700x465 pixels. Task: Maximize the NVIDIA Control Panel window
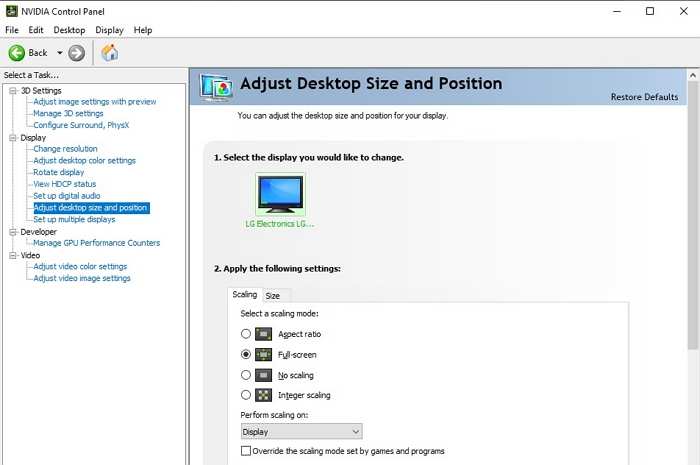[x=650, y=11]
